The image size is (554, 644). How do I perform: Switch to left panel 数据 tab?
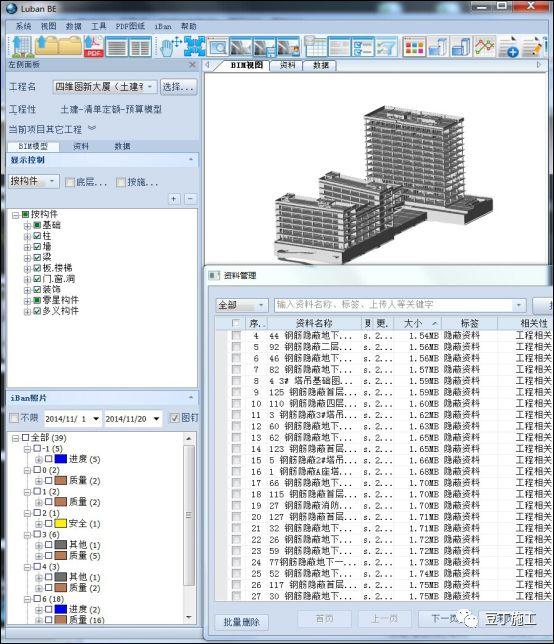point(122,146)
